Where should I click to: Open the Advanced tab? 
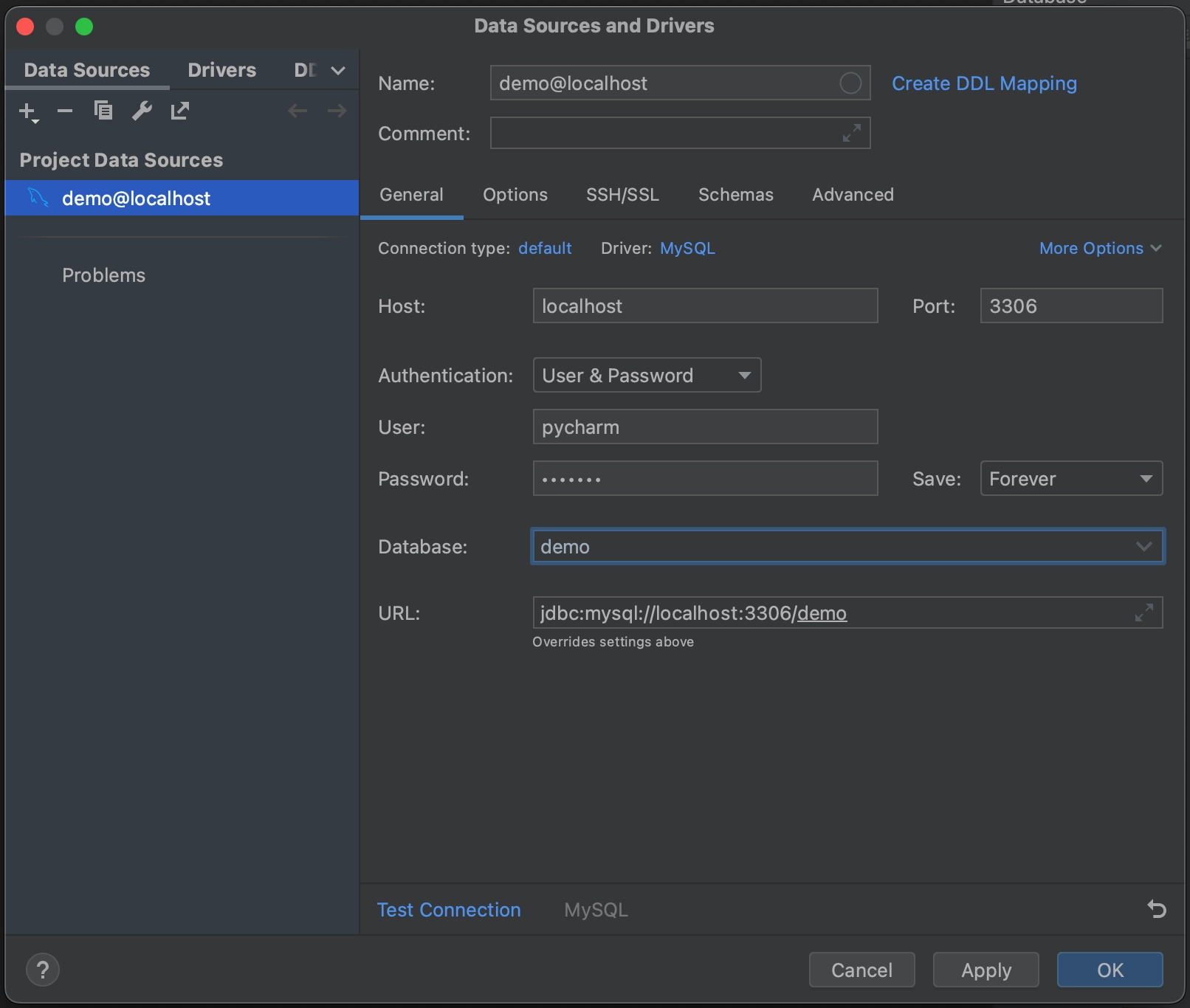click(853, 195)
